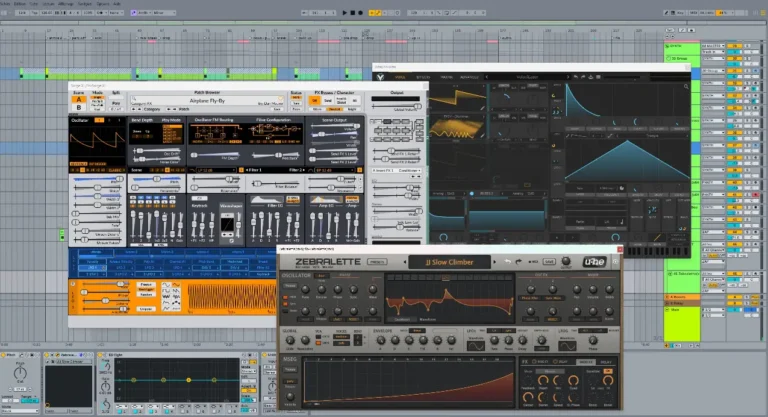The image size is (768, 417).
Task: Undo last change in Zebralette
Action: [x=507, y=262]
